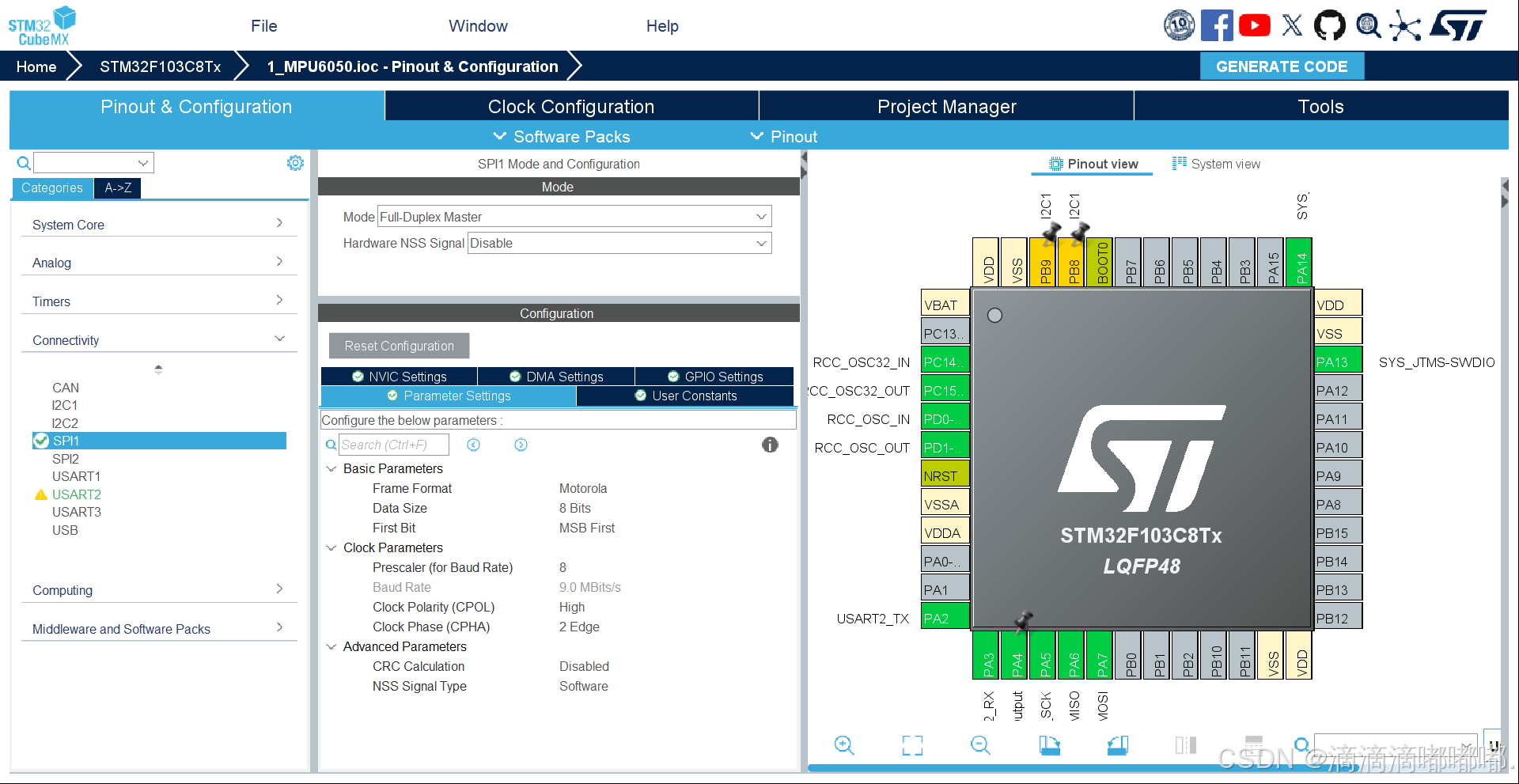The height and width of the screenshot is (784, 1519).
Task: Open the DMA Settings tab
Action: pyautogui.click(x=556, y=377)
